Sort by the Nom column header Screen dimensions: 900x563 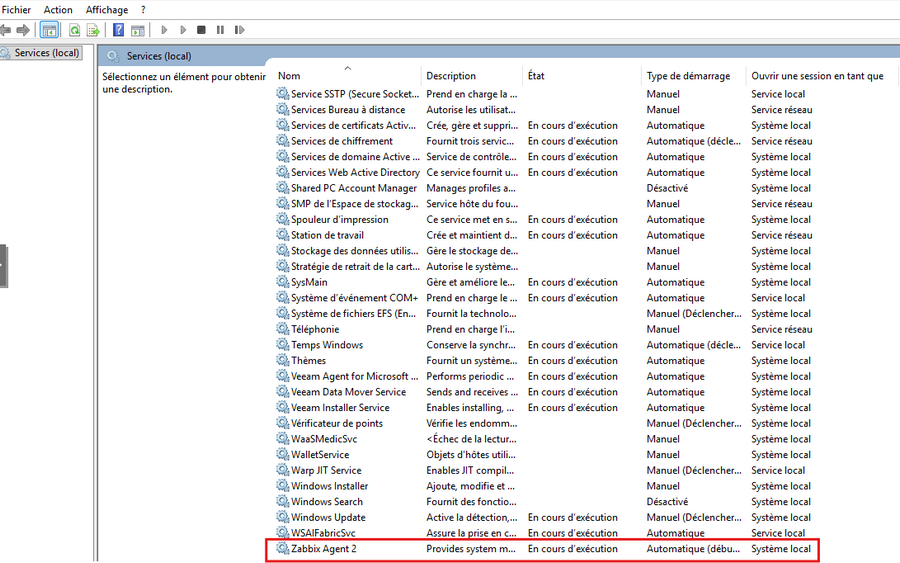pos(289,76)
